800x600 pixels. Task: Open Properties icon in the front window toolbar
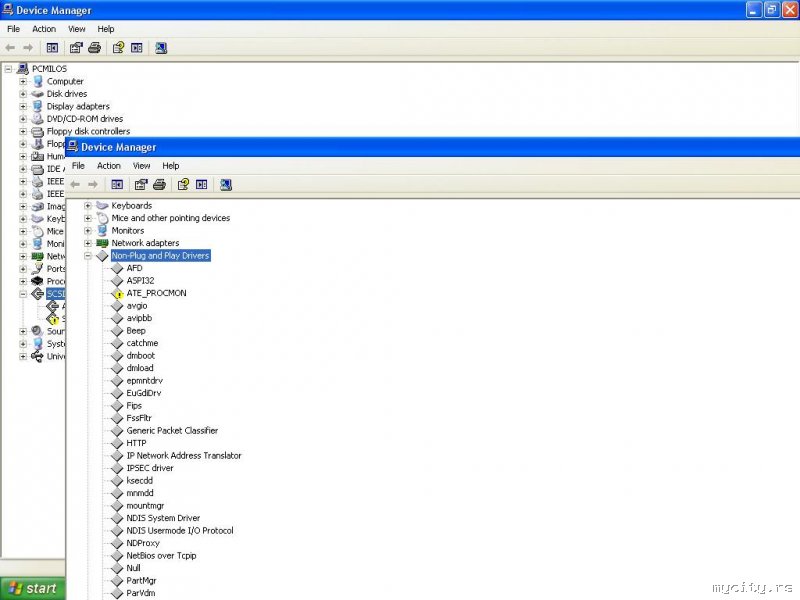click(x=141, y=185)
